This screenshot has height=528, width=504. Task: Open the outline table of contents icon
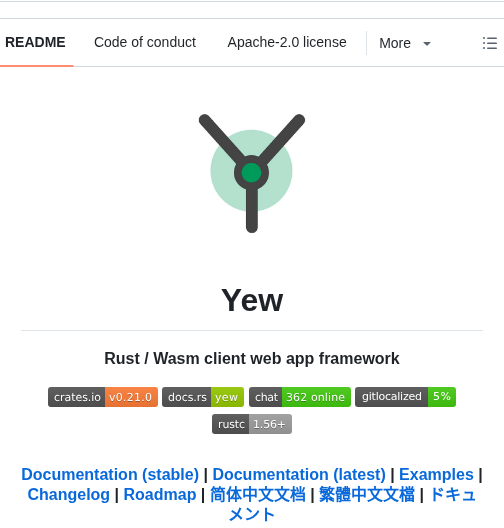[490, 43]
